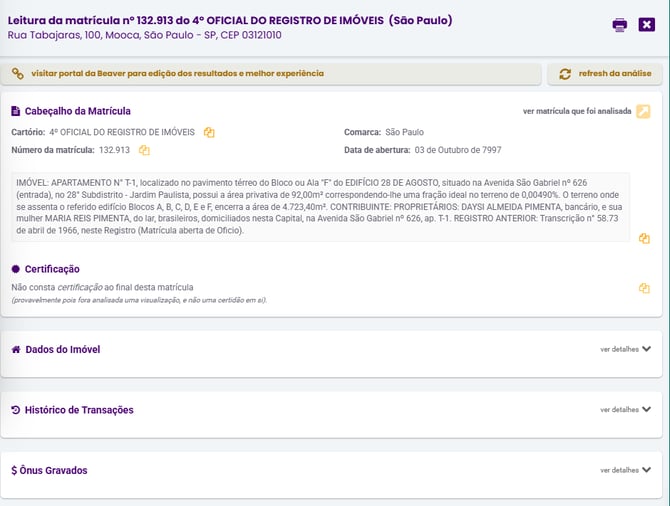Click the Cabeçalho da Matrícula heading

pyautogui.click(x=77, y=111)
